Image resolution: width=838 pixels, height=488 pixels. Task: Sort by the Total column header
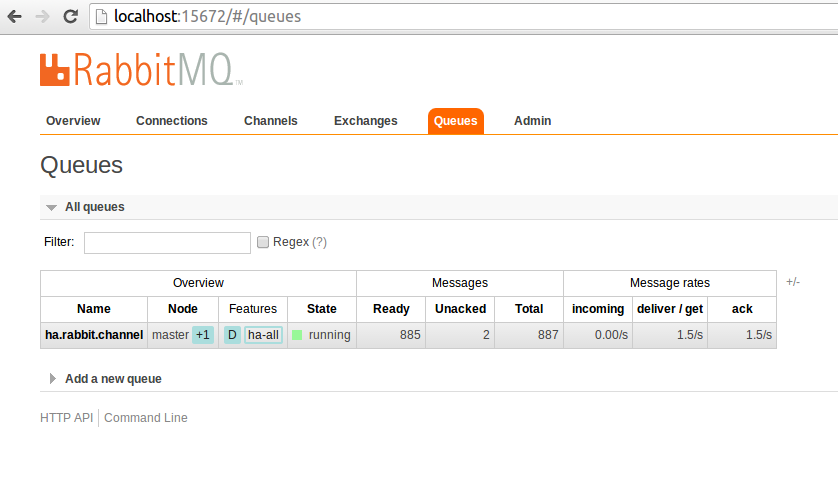pyautogui.click(x=529, y=309)
